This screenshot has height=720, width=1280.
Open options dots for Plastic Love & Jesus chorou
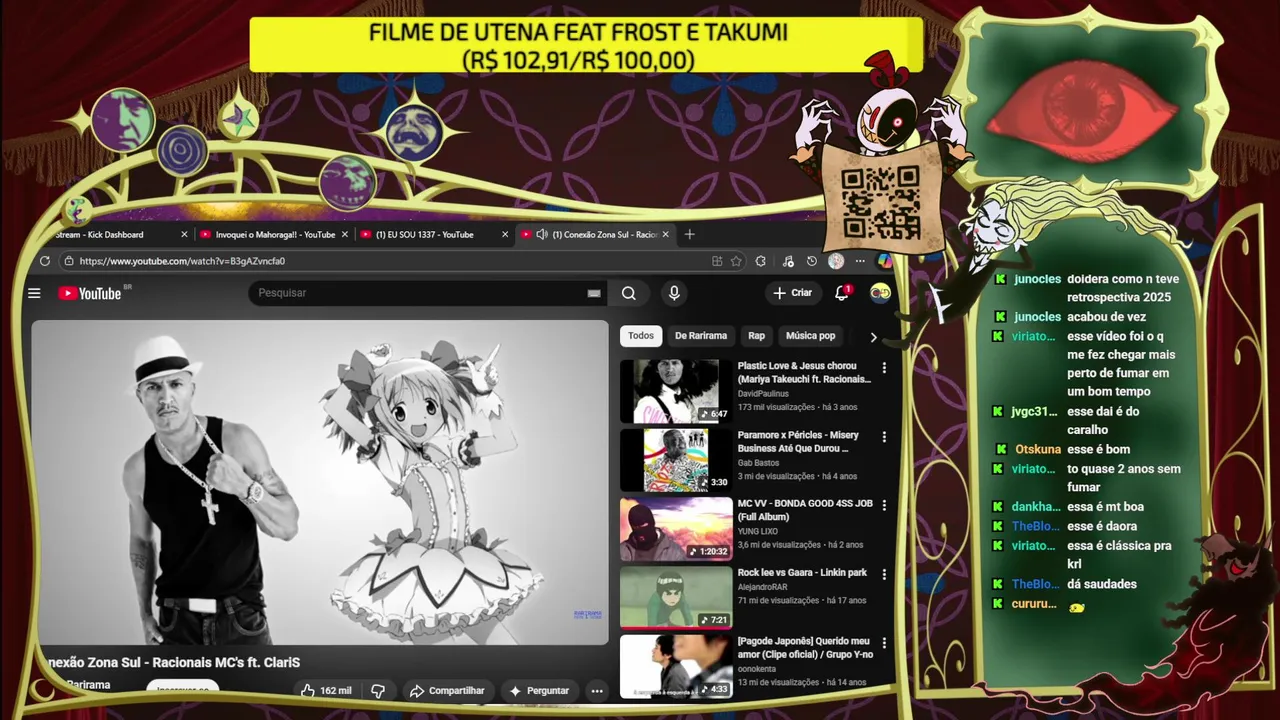coord(883,367)
